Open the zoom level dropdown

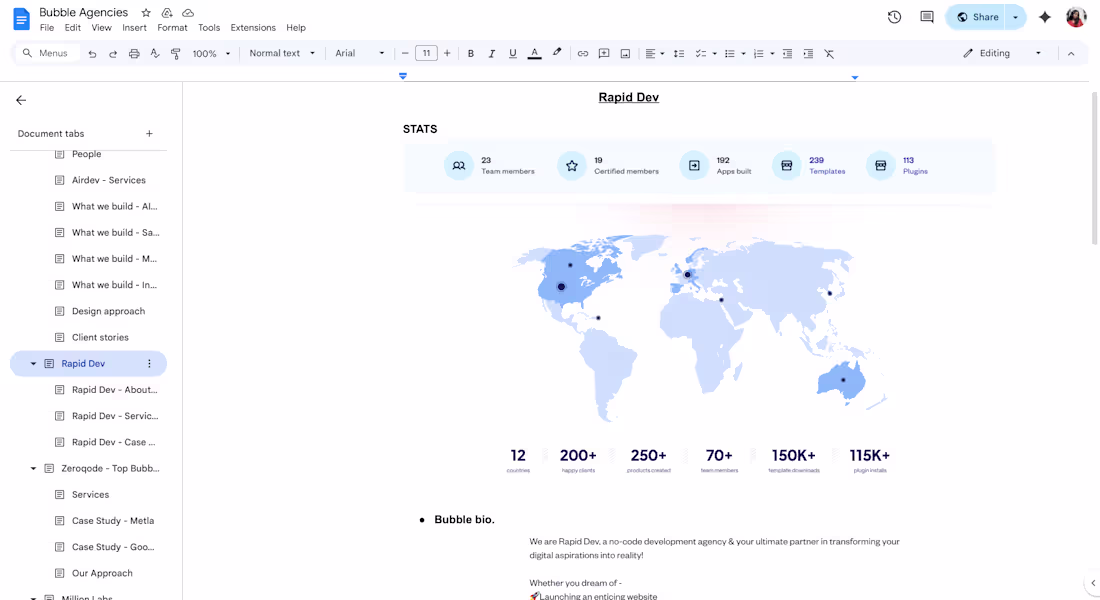tap(211, 53)
